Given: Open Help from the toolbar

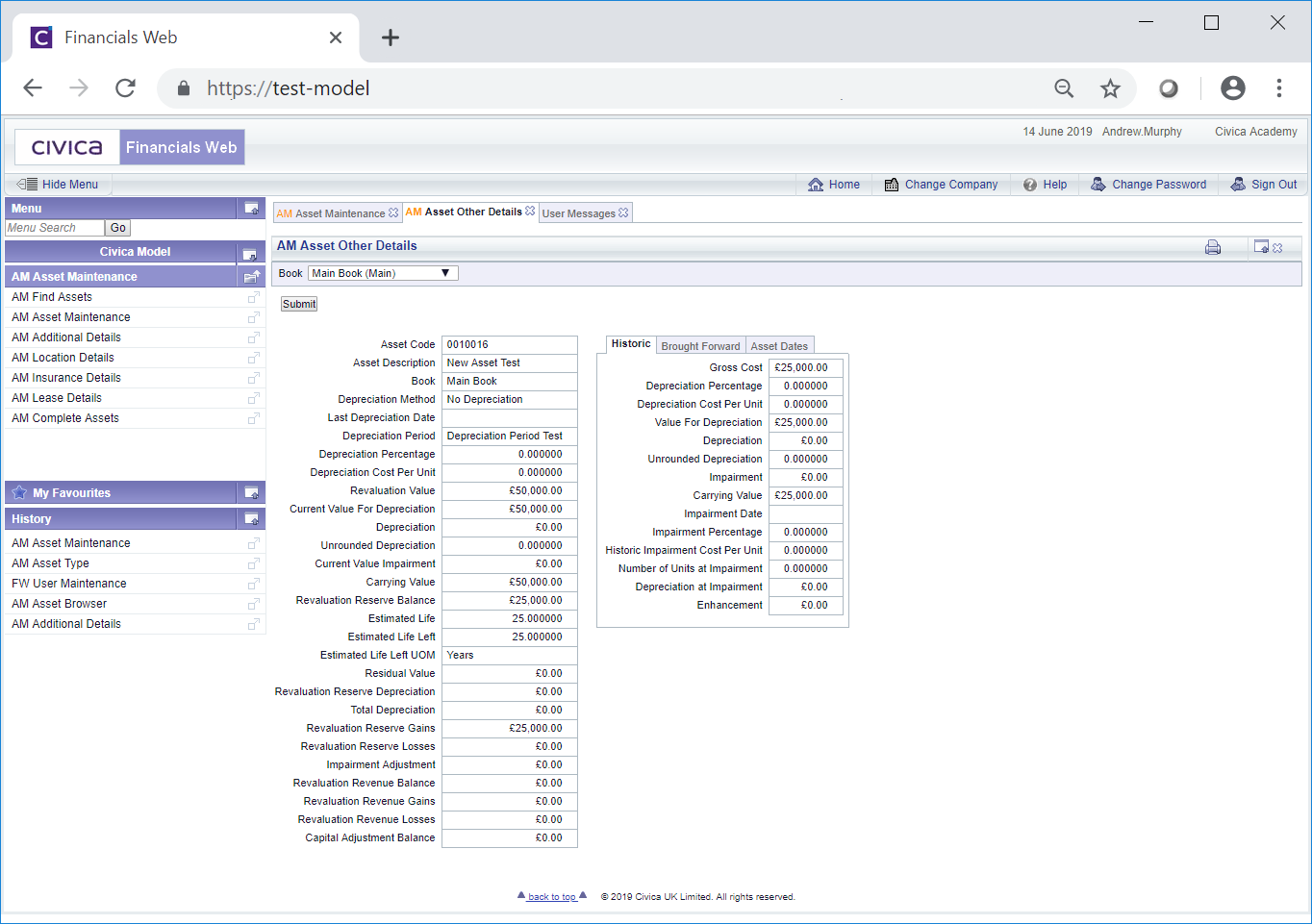Looking at the screenshot, I should [x=1045, y=185].
